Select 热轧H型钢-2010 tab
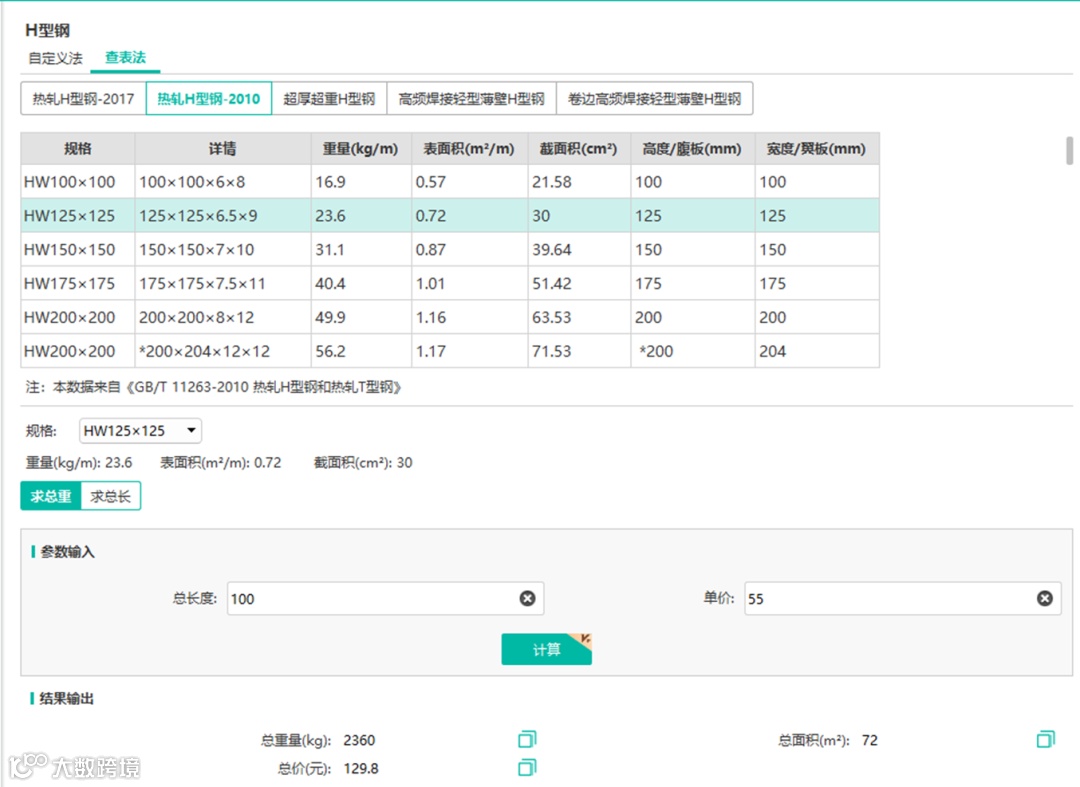This screenshot has height=787, width=1080. [x=209, y=98]
